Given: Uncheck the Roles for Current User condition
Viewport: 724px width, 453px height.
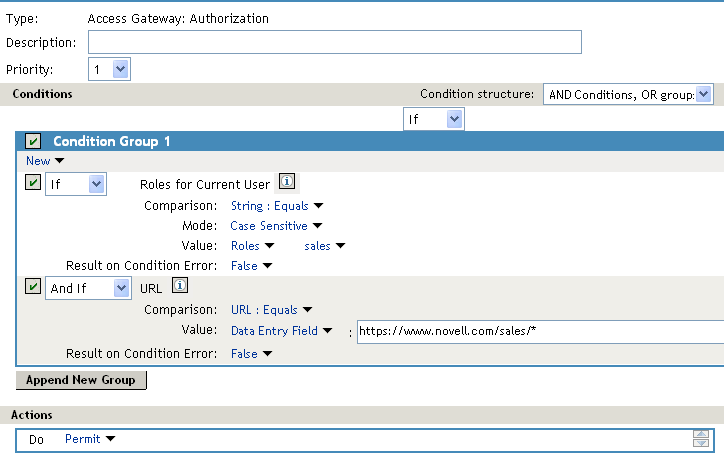Looking at the screenshot, I should 33,182.
